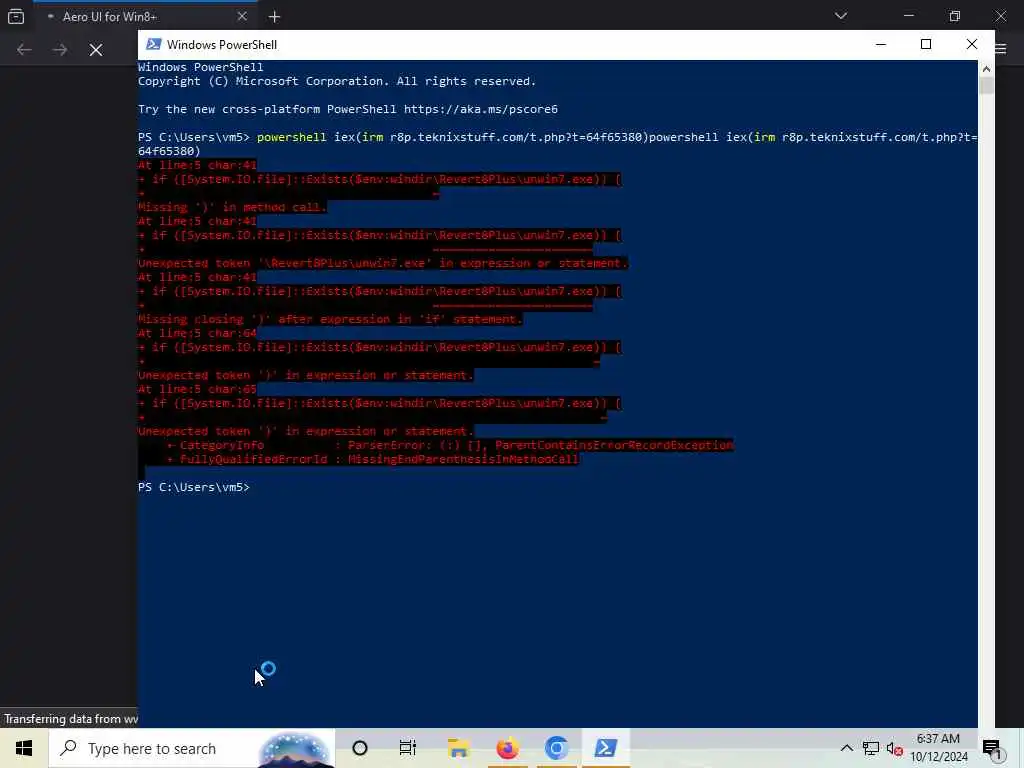This screenshot has height=768, width=1024.
Task: Expand the browser list-all-tabs chevron
Action: [841, 16]
